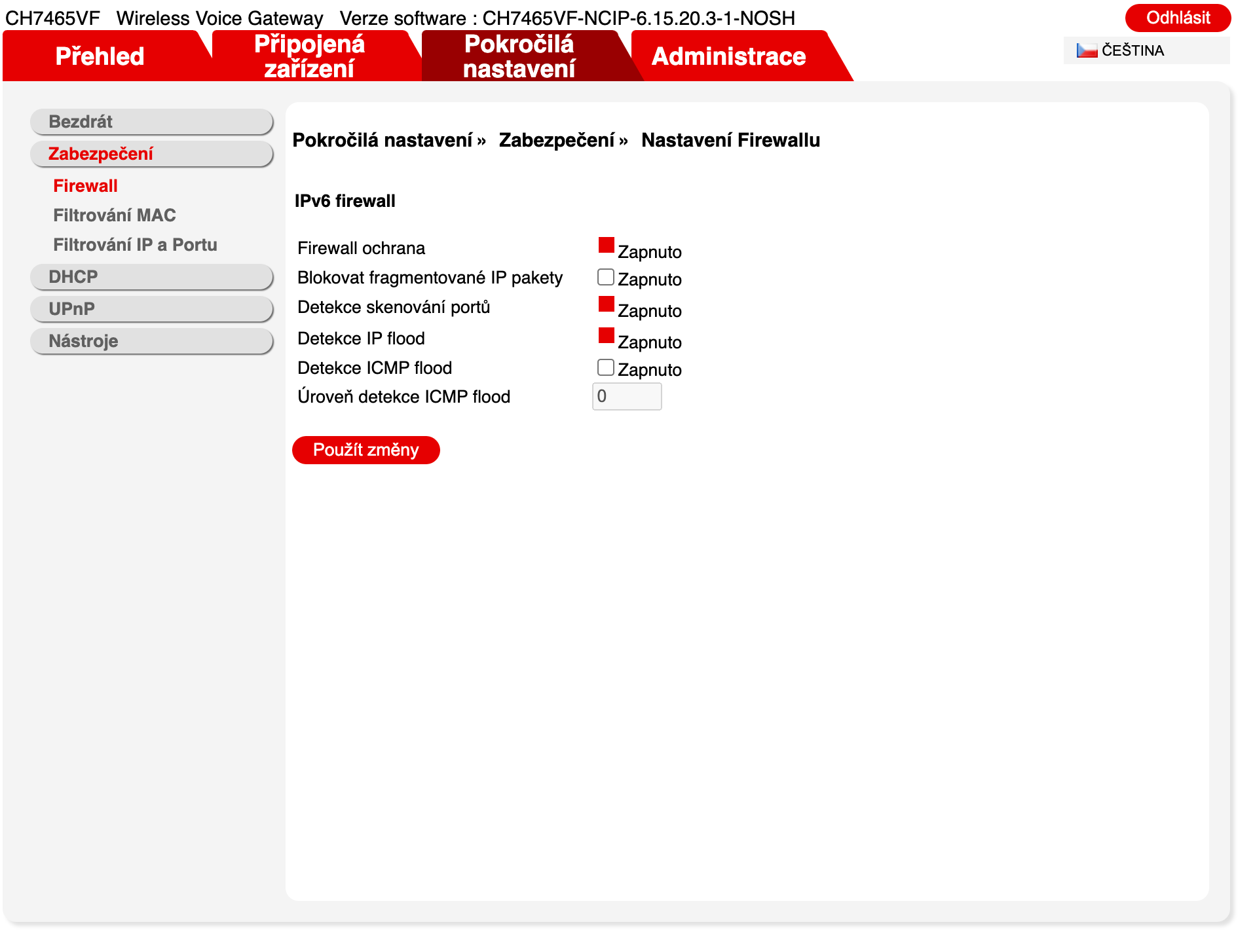The image size is (1255, 952).
Task: Switch to the Administrace tab
Action: 728,56
